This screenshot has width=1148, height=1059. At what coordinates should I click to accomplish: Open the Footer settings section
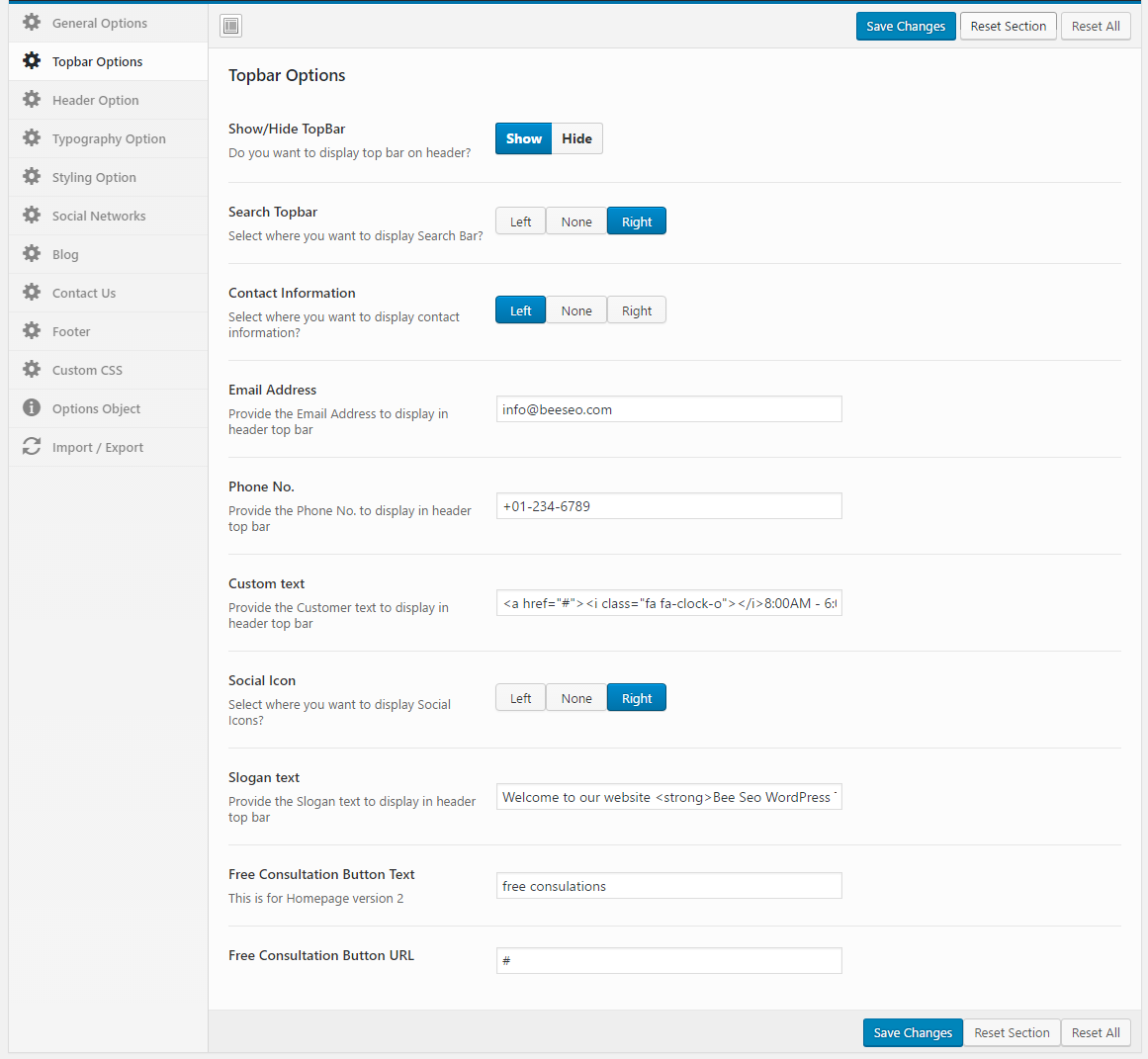(71, 331)
